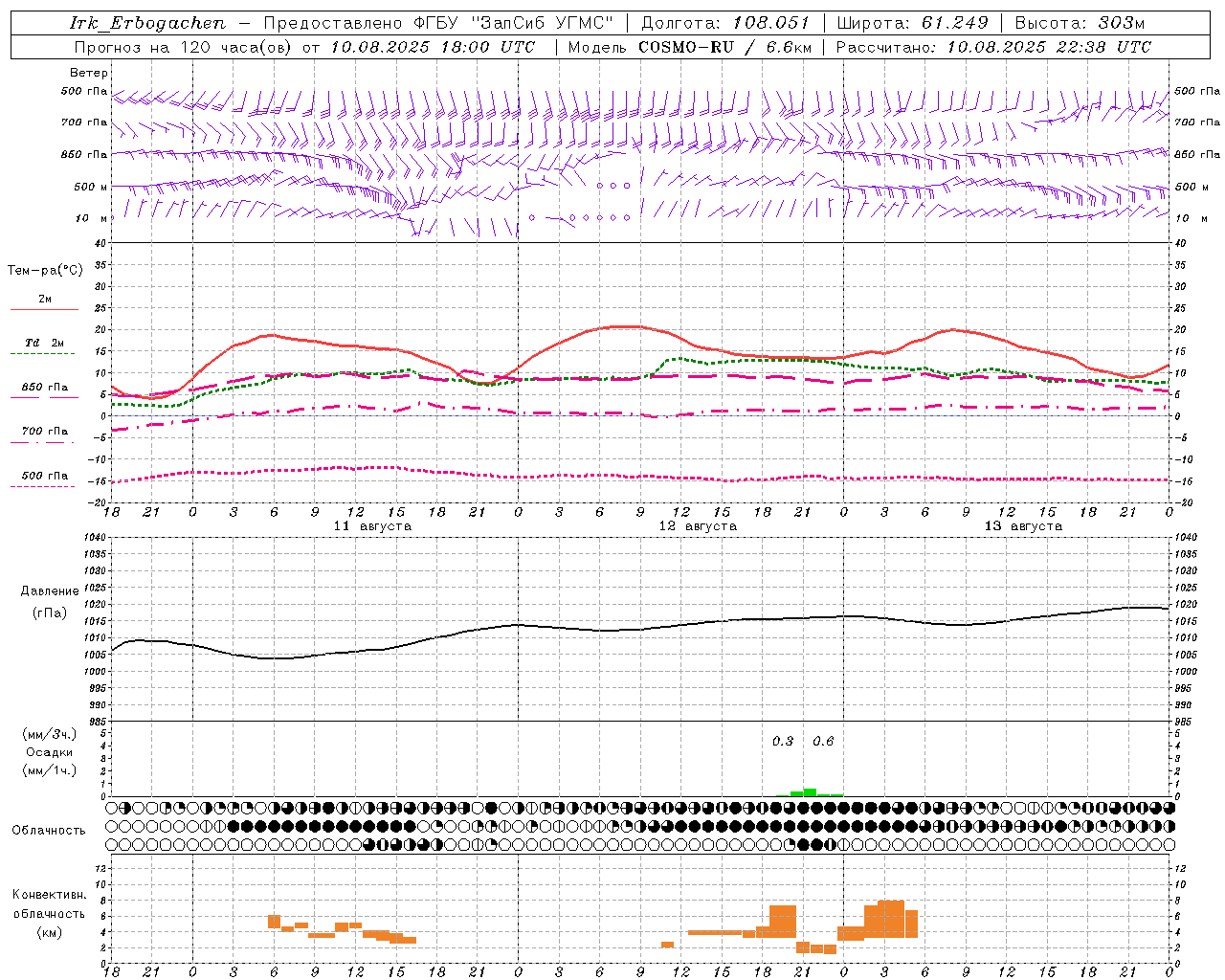This screenshot has height=980, width=1225.
Task: Click the model name COSMO-RU / 6.6км
Action: pyautogui.click(x=725, y=47)
